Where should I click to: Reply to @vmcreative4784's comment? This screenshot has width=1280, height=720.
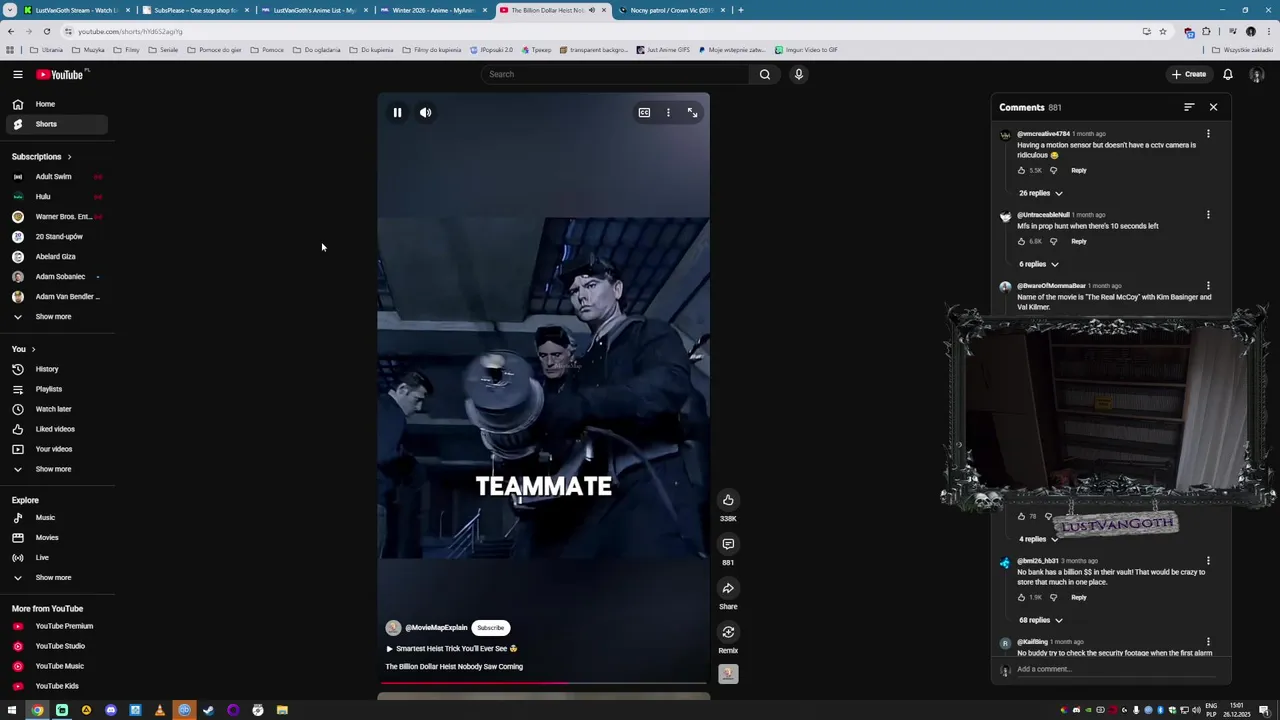[1078, 170]
